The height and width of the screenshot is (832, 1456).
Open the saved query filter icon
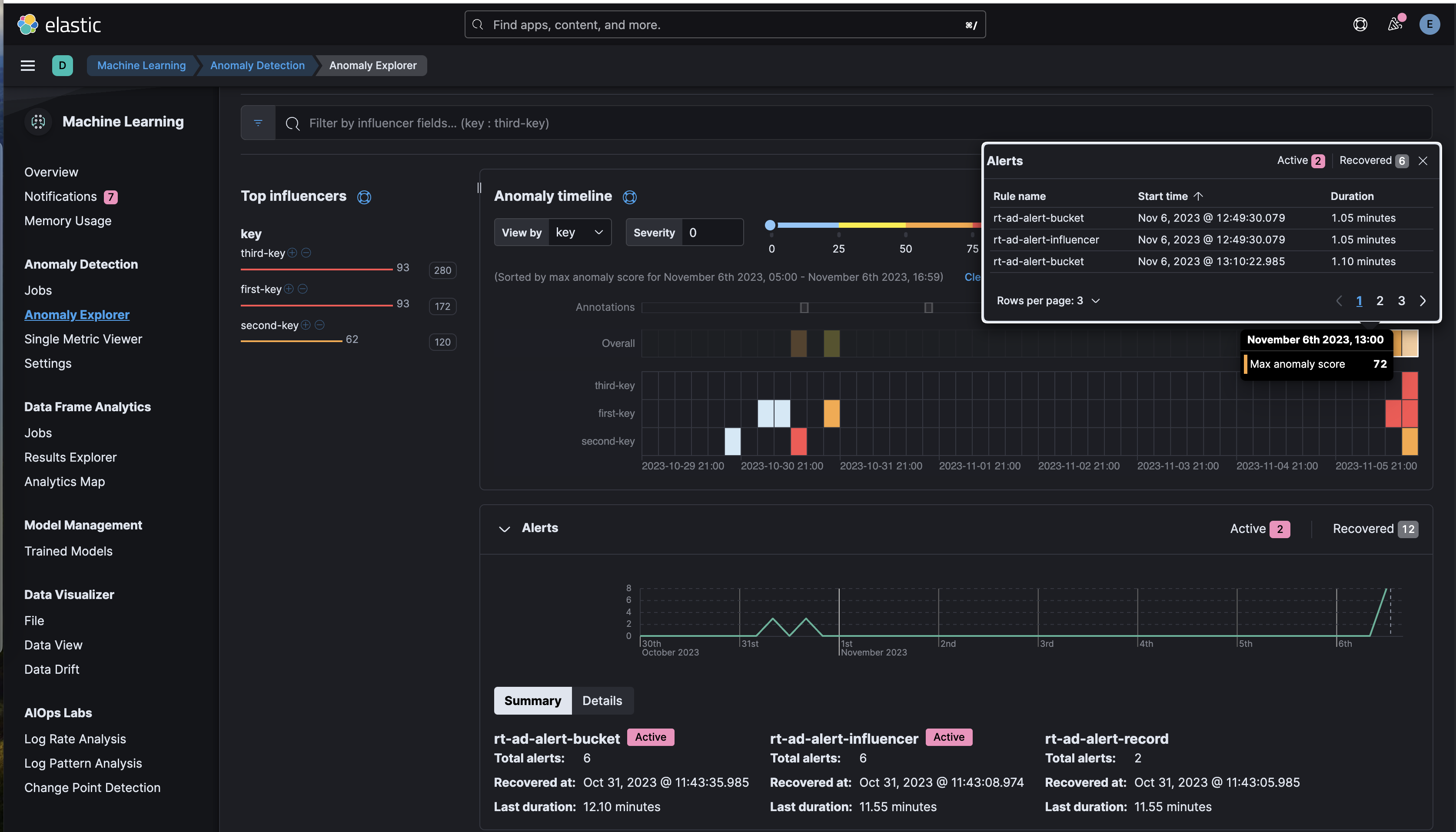tap(258, 123)
